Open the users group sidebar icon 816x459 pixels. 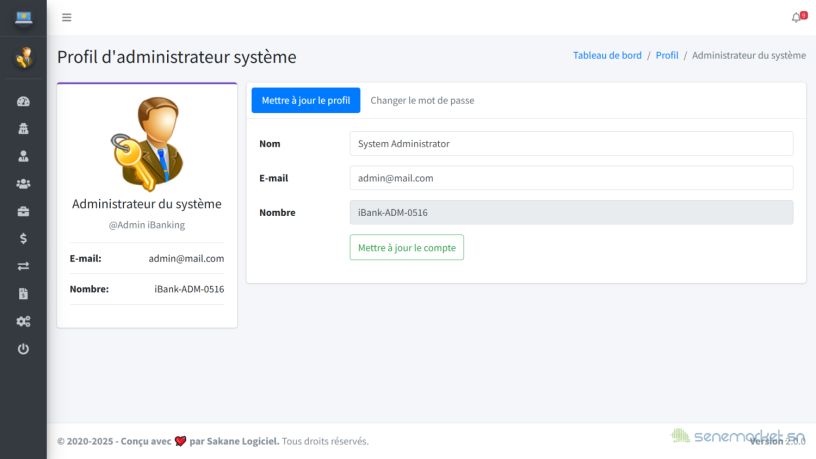(23, 184)
